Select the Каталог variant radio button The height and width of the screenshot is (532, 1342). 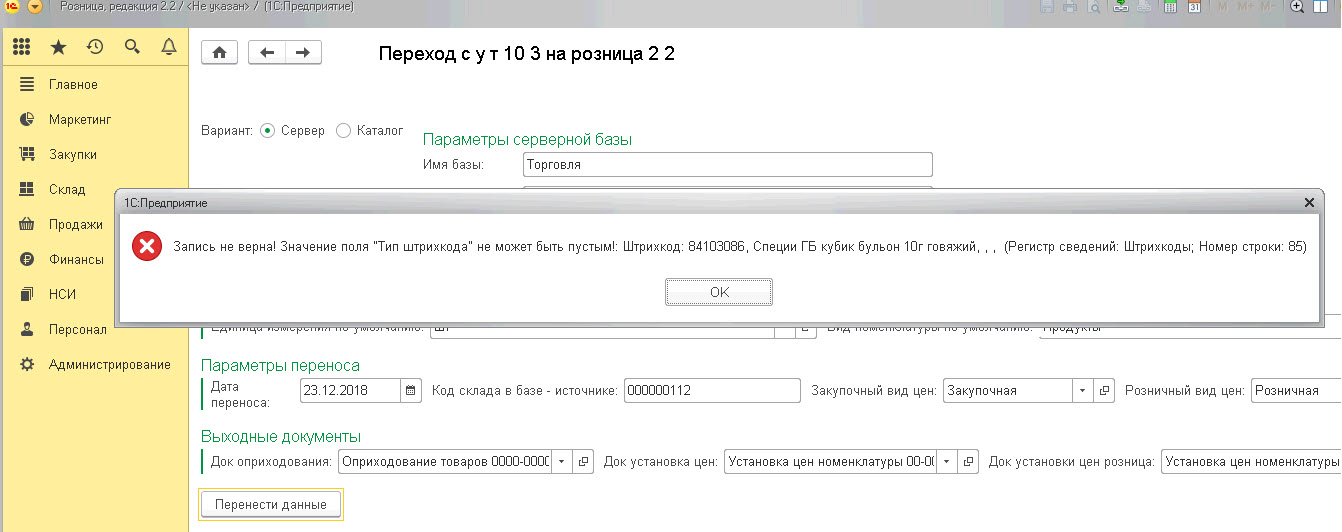[343, 130]
